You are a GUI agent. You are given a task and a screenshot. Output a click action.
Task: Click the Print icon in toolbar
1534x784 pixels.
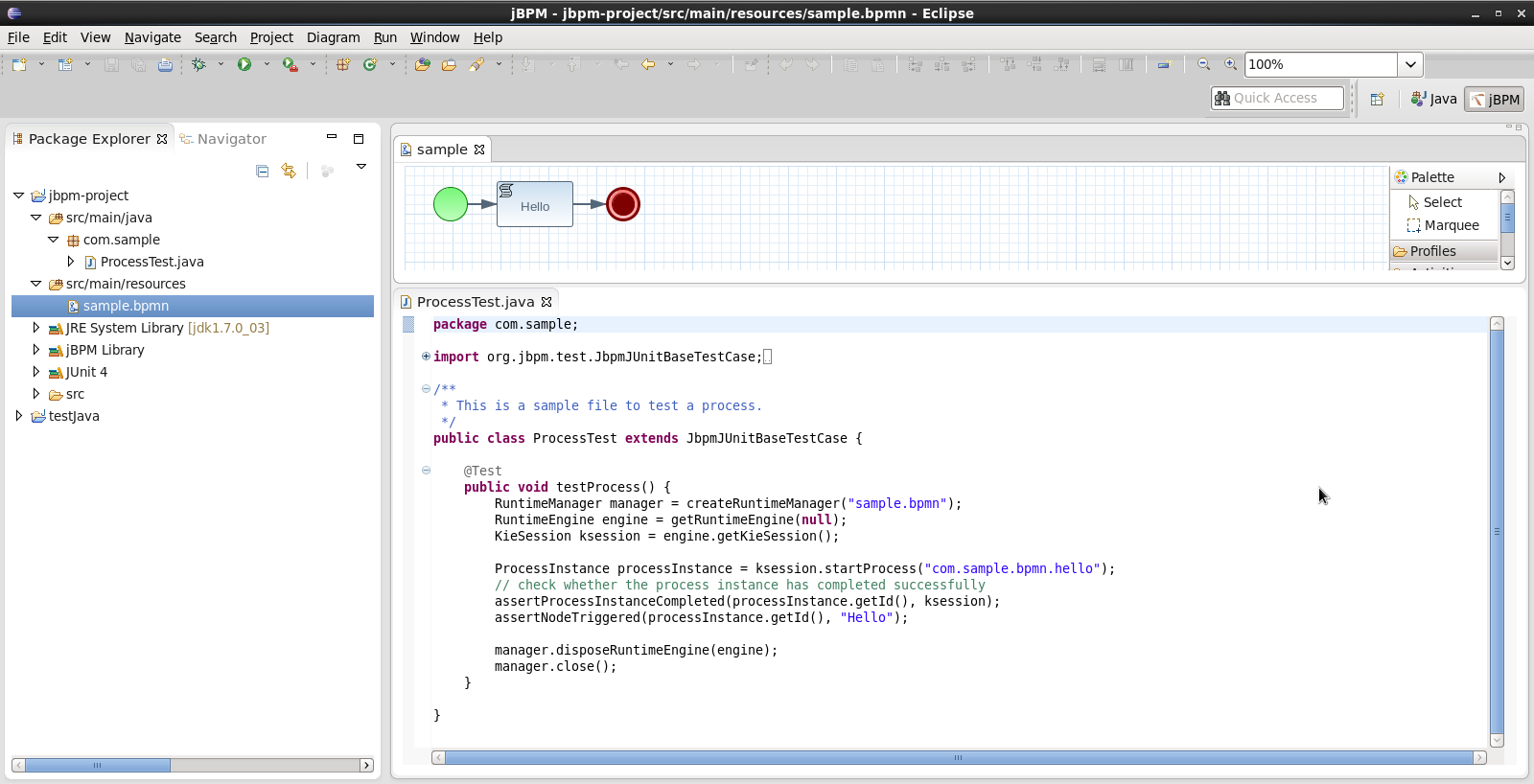[165, 64]
